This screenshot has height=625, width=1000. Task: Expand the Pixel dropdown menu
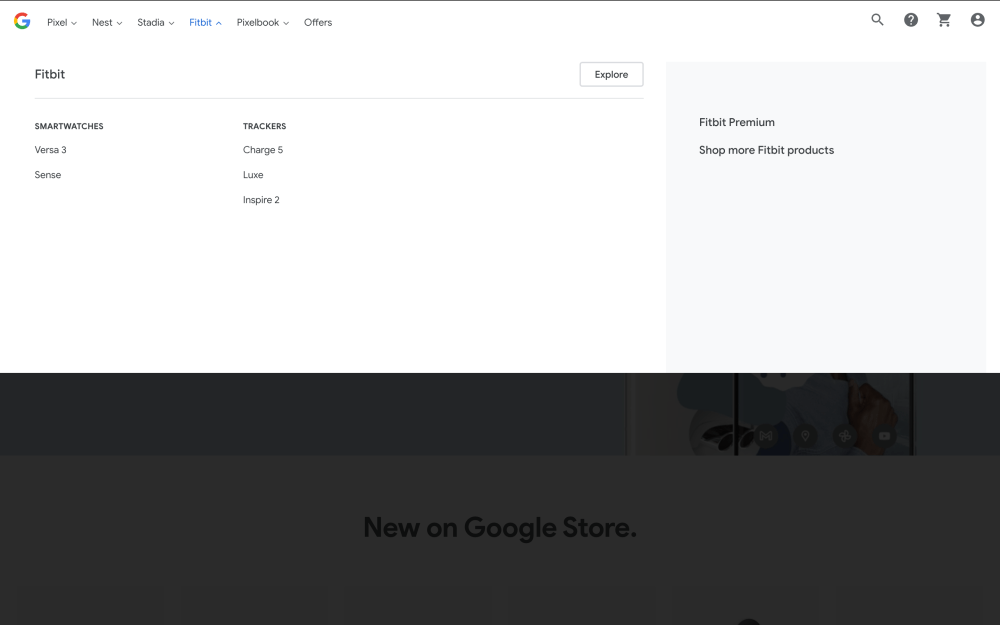(x=61, y=22)
